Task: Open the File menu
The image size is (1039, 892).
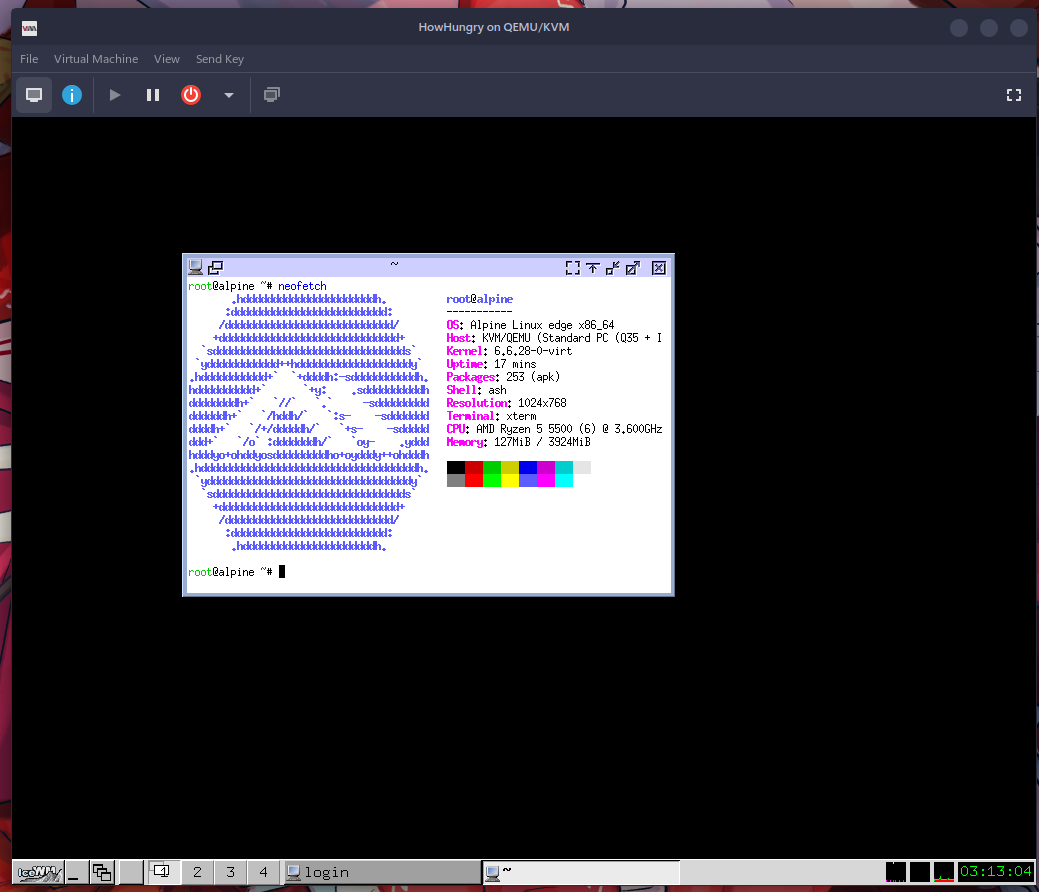Action: tap(28, 59)
